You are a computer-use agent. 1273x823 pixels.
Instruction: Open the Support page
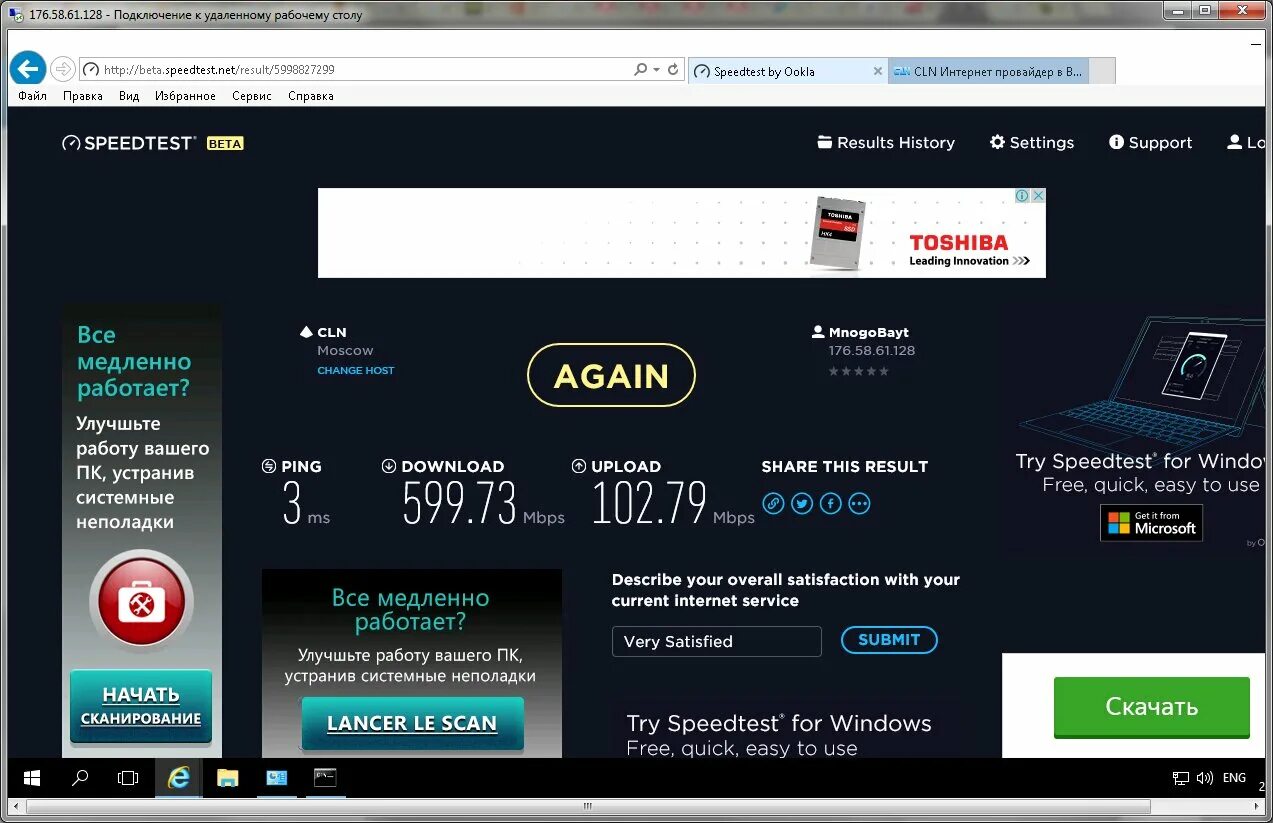[x=1150, y=142]
